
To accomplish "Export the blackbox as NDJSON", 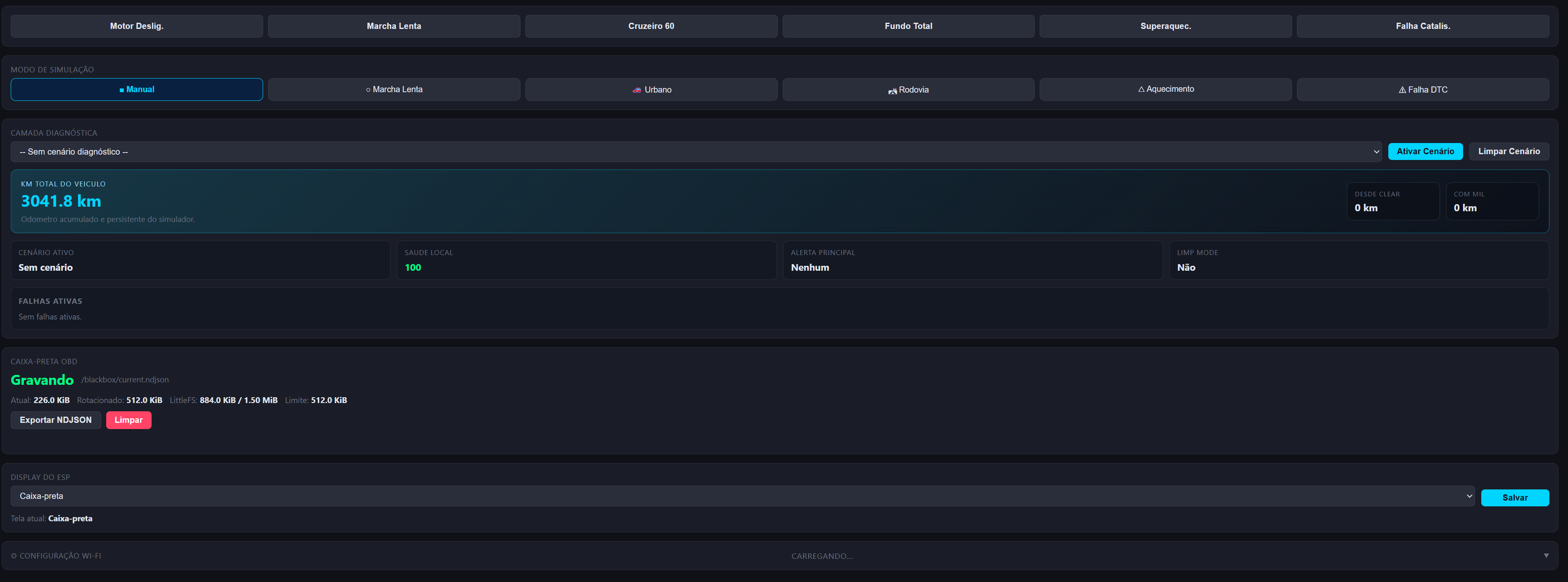I will [x=55, y=420].
